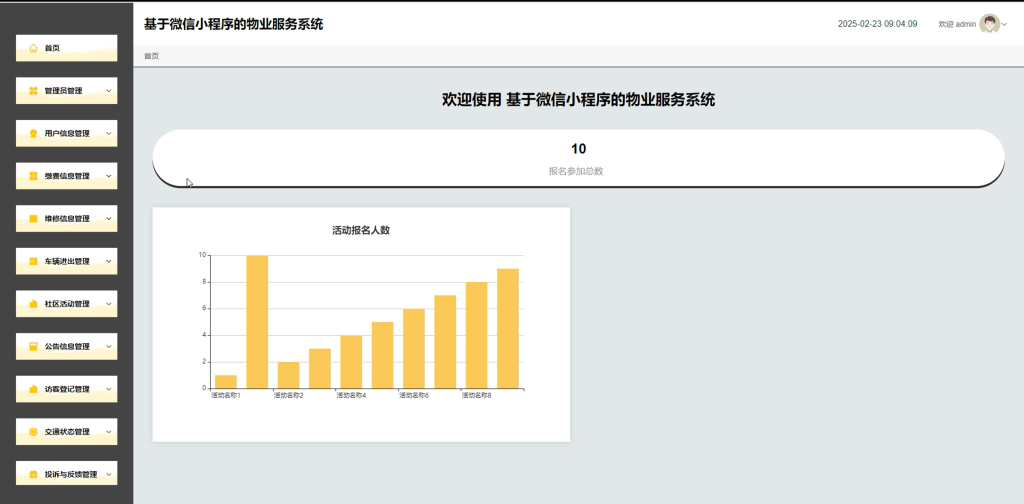Viewport: 1024px width, 504px height.
Task: Open the 交通状态管理 menu label
Action: click(x=67, y=432)
